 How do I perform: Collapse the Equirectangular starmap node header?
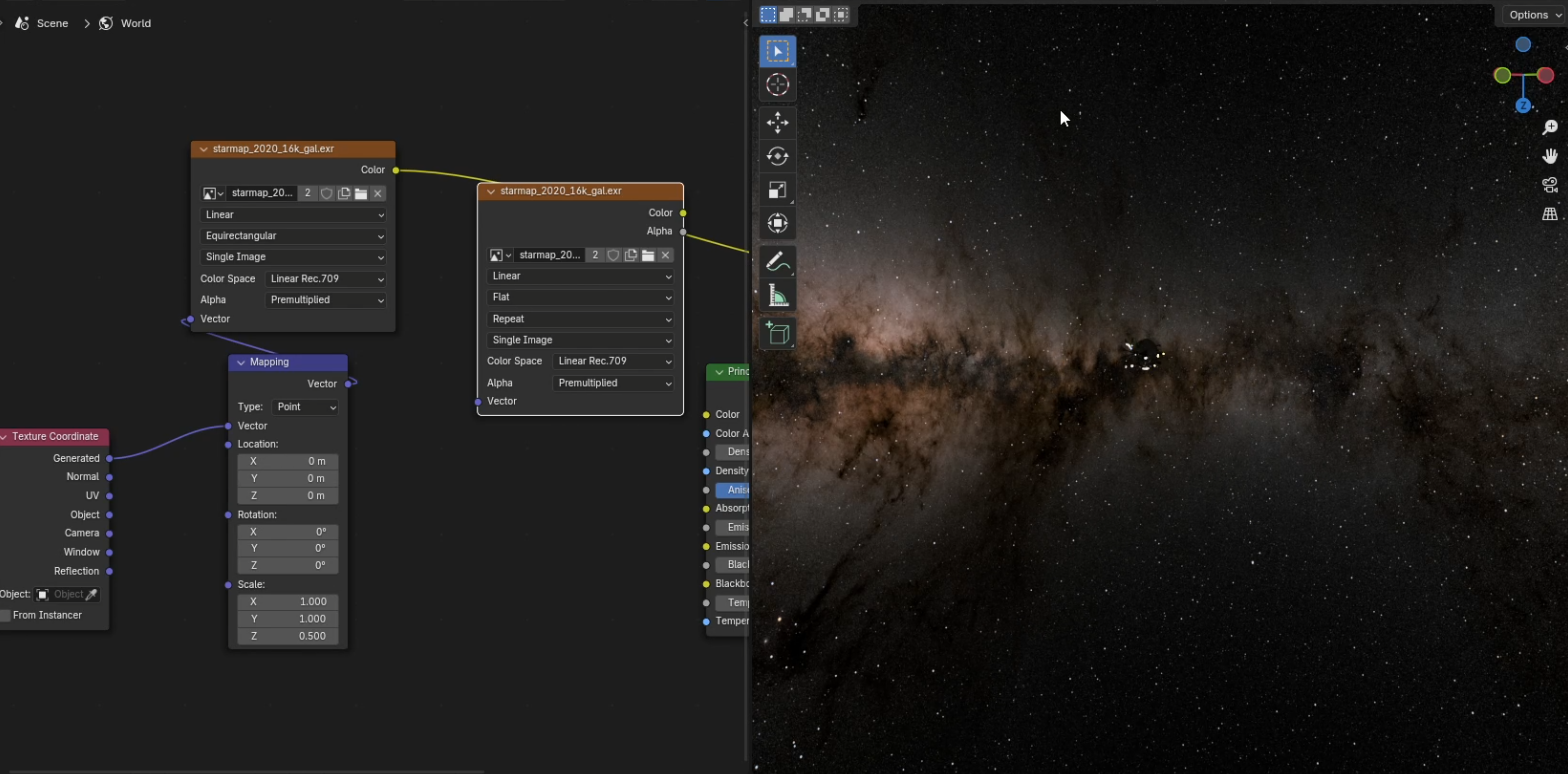(x=203, y=149)
